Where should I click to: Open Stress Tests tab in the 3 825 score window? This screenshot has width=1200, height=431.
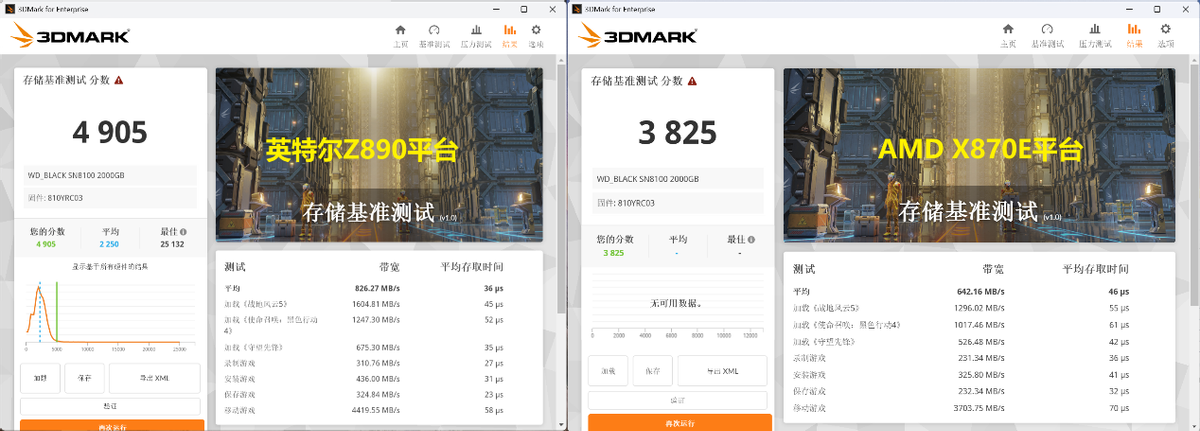pyautogui.click(x=1095, y=36)
